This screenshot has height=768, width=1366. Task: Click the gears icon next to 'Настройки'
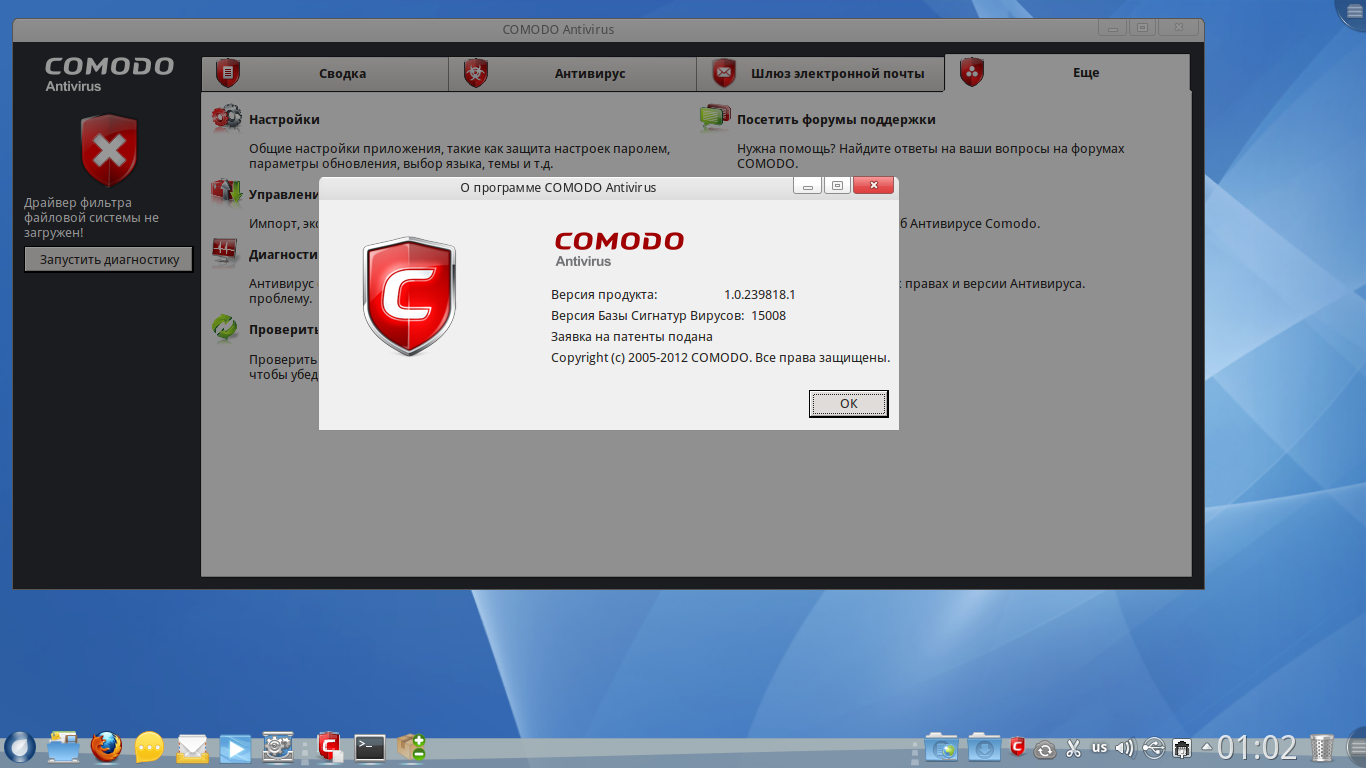tap(226, 118)
